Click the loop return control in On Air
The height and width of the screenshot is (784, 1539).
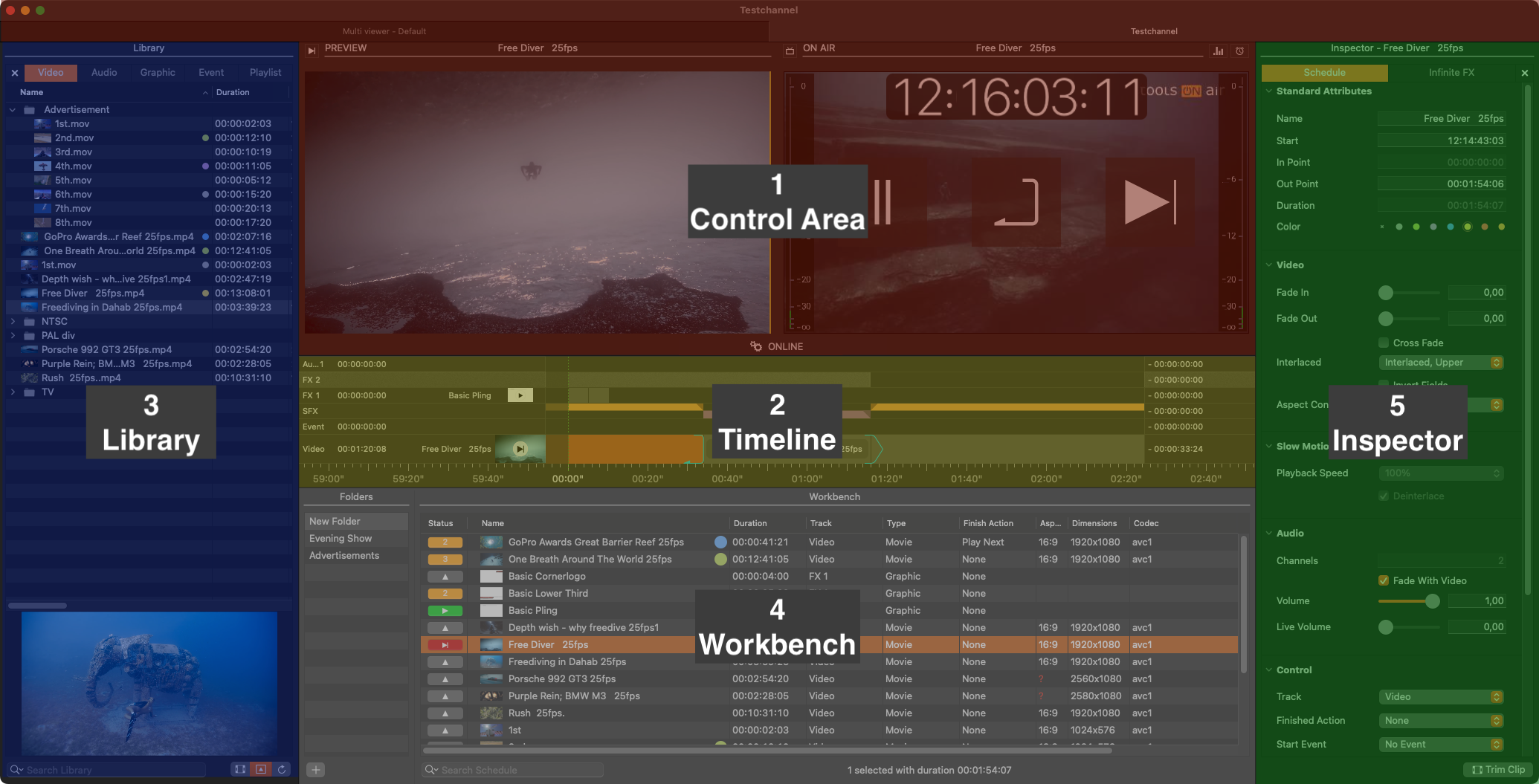pos(1016,201)
